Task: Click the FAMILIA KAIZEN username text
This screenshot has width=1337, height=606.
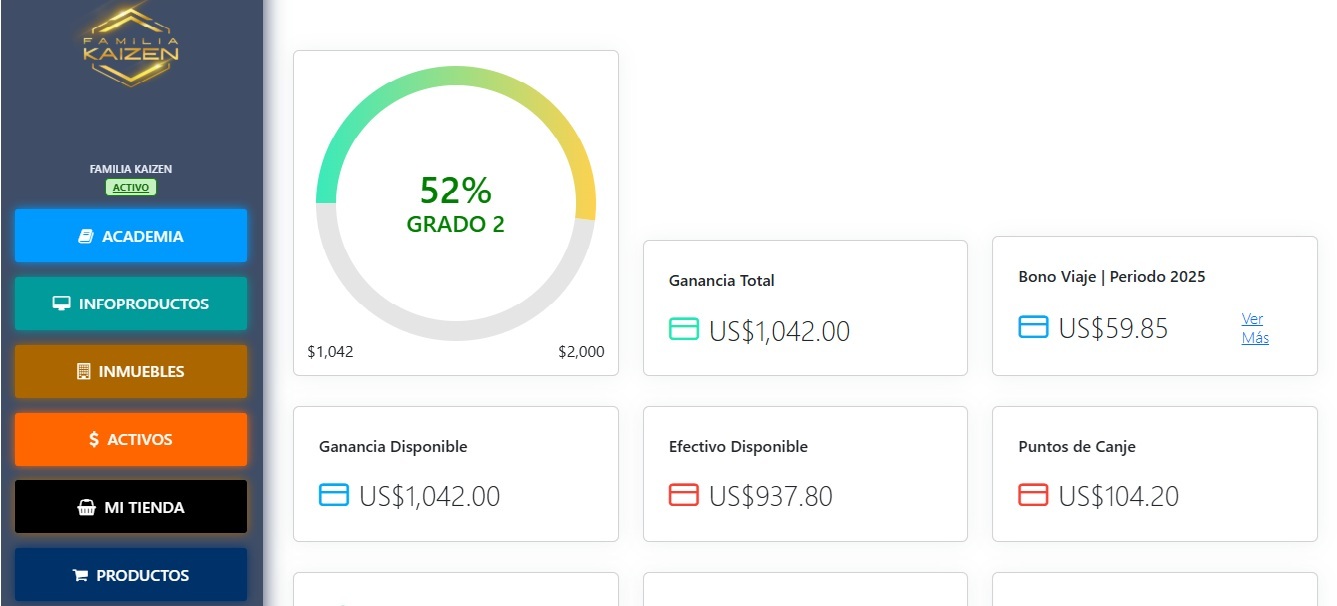Action: 131,169
